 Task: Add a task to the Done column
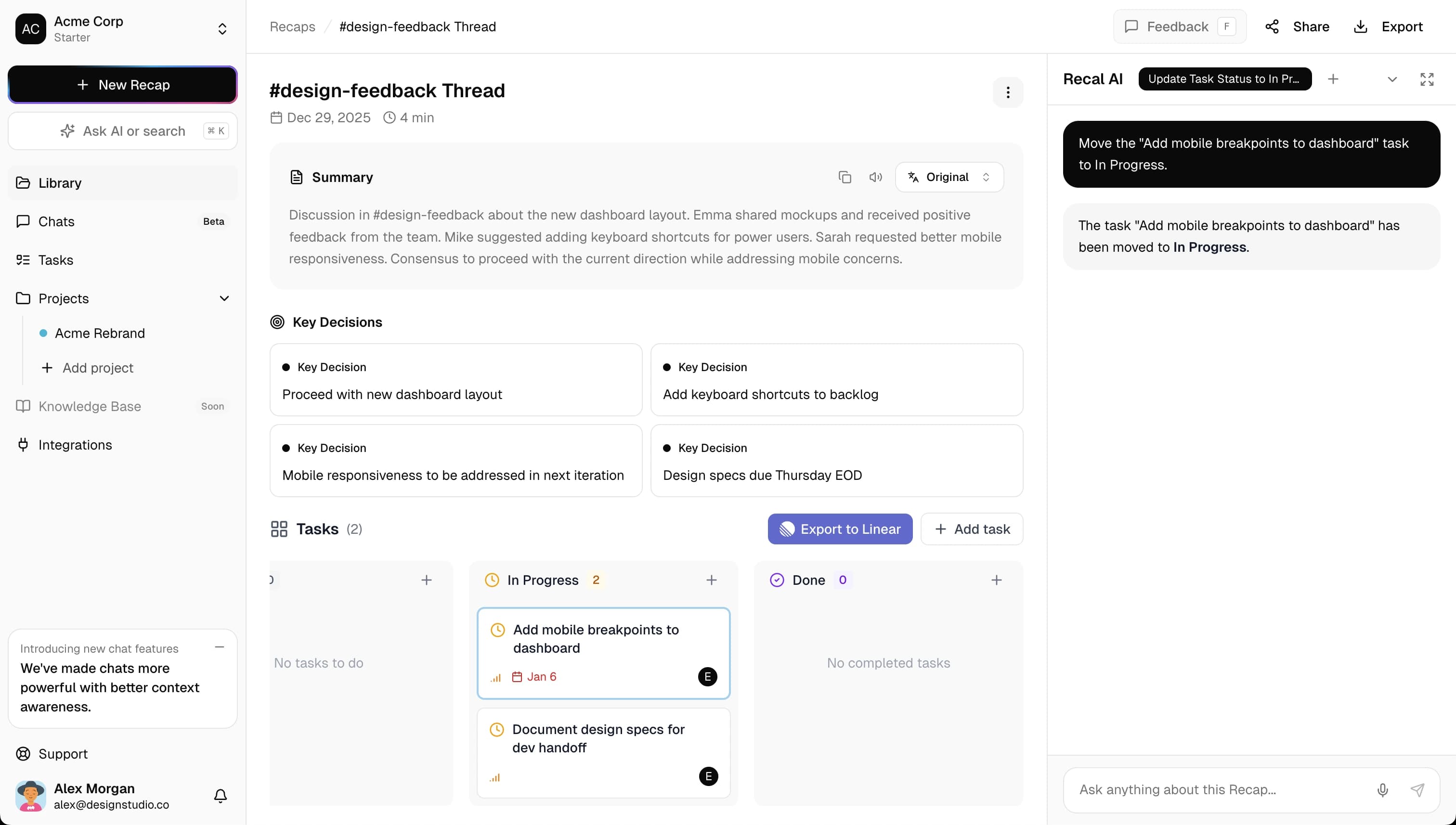997,580
